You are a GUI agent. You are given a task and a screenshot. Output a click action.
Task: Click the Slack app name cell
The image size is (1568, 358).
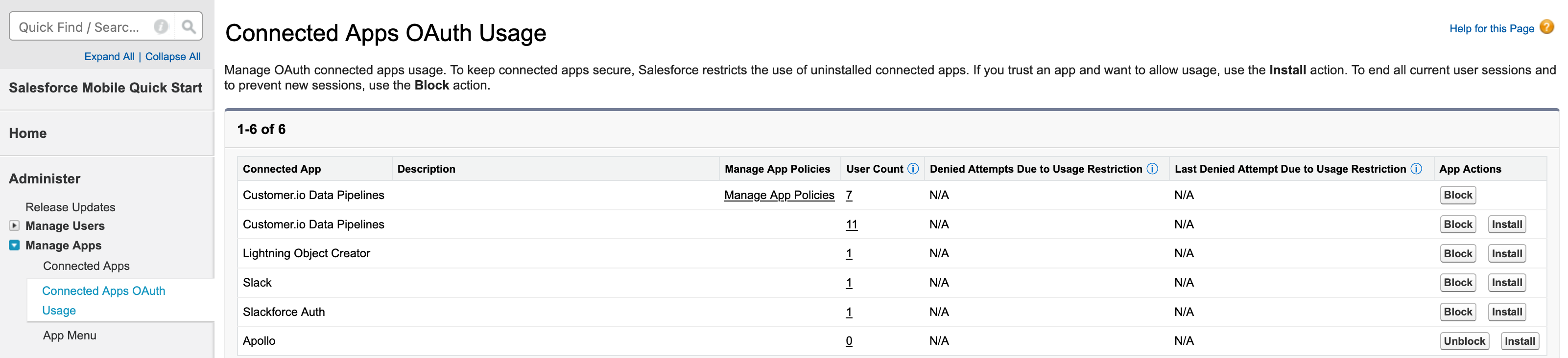pyautogui.click(x=257, y=283)
